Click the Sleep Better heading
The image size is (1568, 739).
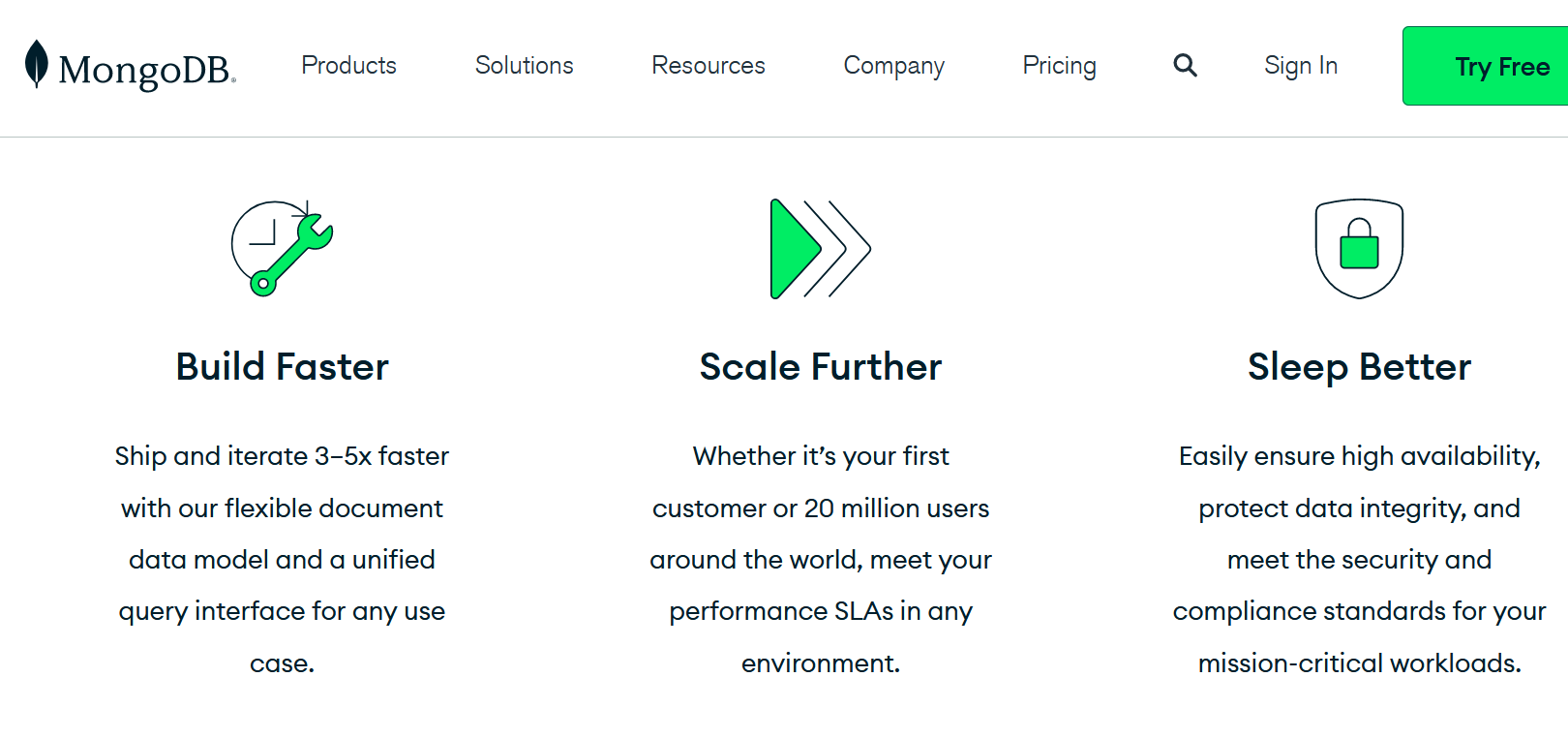pyautogui.click(x=1359, y=367)
